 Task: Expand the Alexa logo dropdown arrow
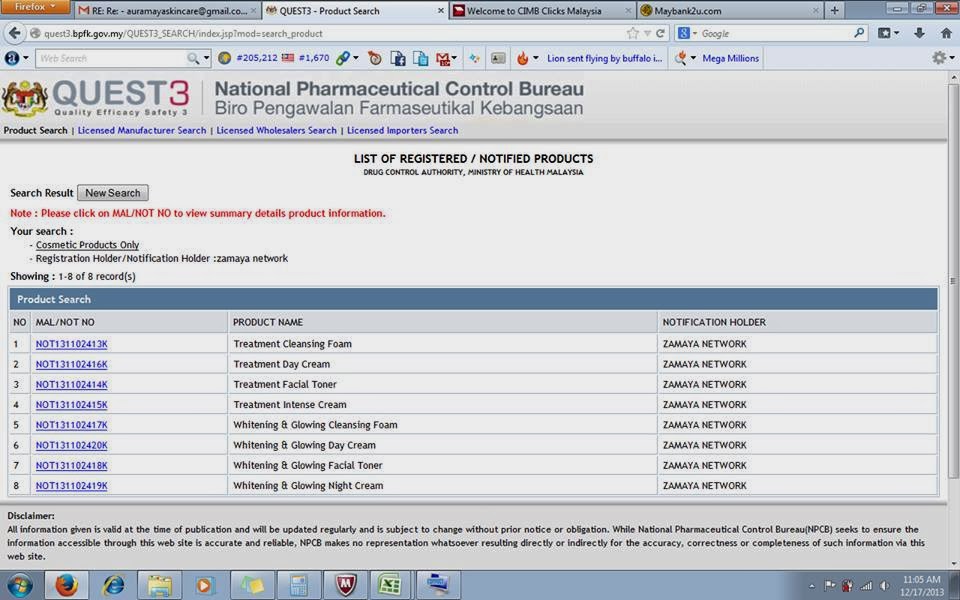26,58
